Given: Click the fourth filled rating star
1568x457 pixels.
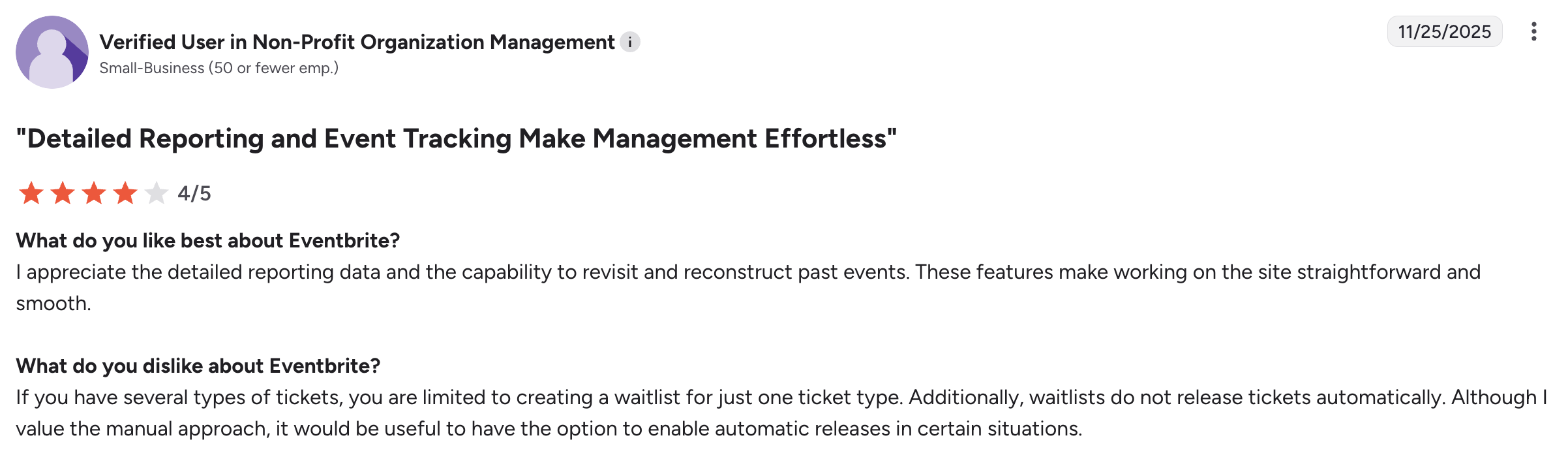Looking at the screenshot, I should click(x=126, y=193).
